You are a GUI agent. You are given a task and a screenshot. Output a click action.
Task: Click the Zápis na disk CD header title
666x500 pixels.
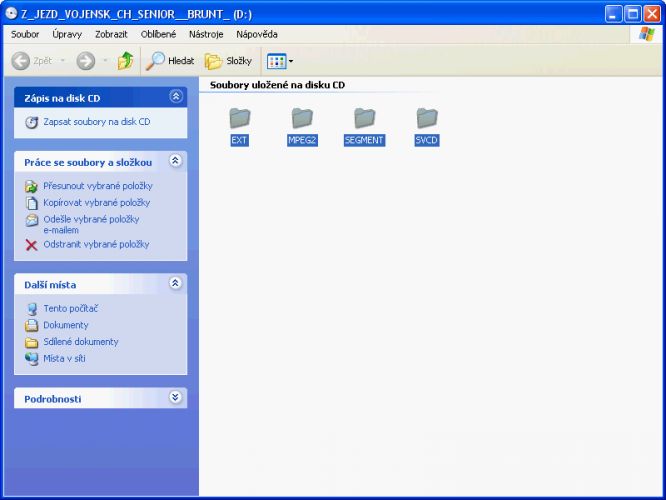[x=62, y=98]
